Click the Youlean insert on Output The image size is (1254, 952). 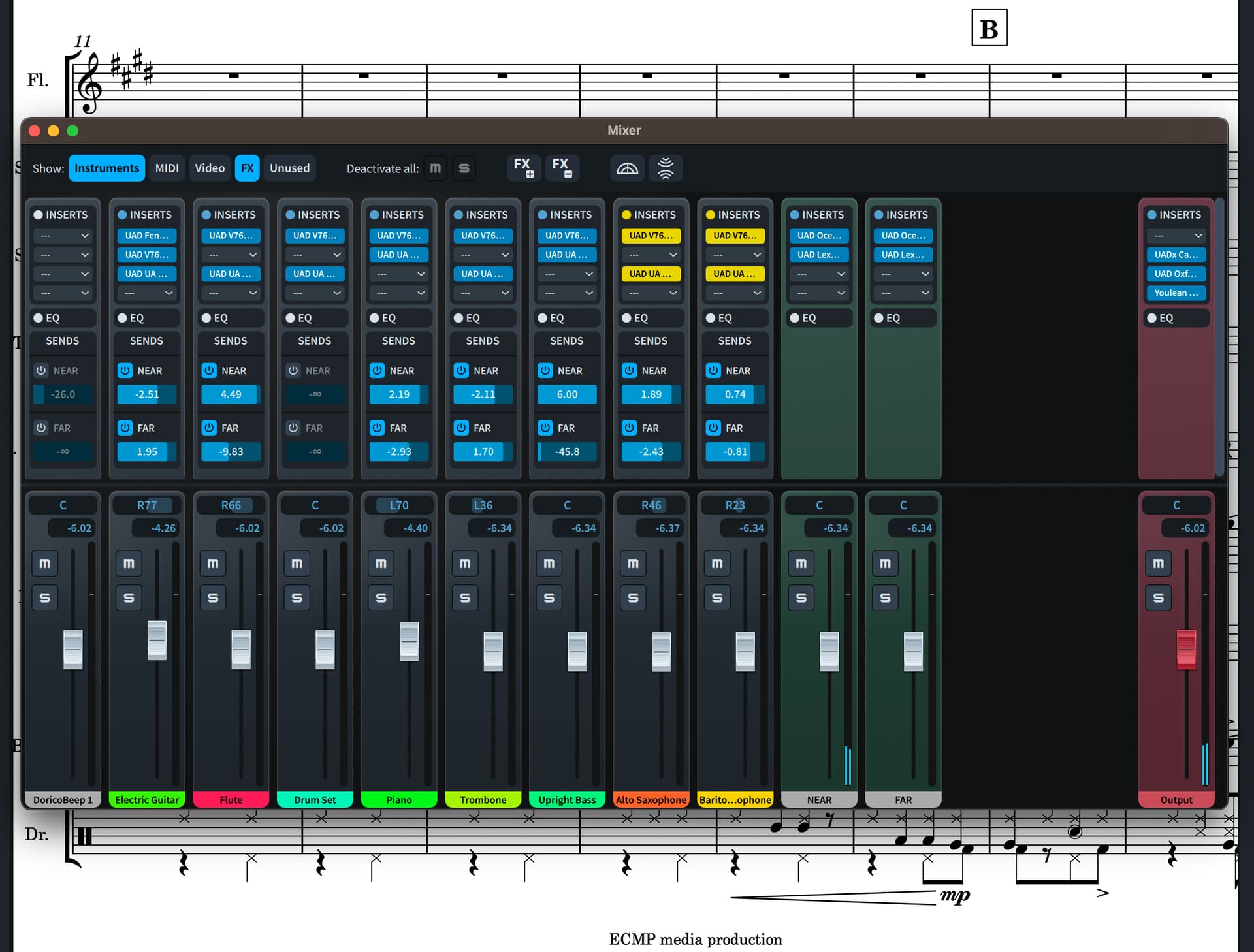point(1176,293)
